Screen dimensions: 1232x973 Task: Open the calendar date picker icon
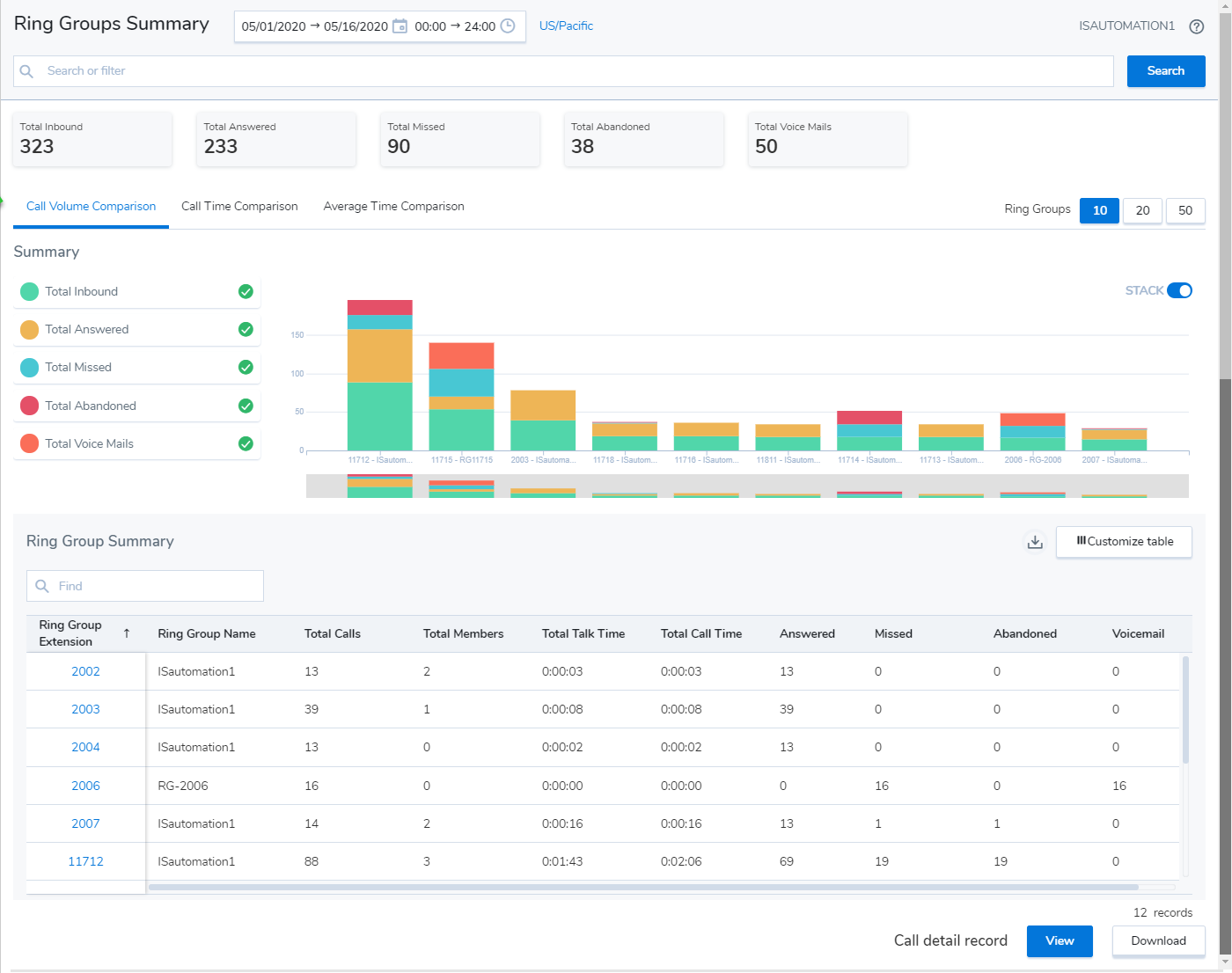400,26
